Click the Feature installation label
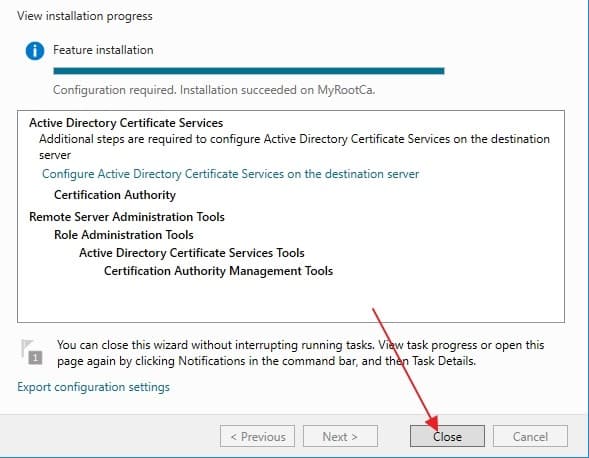 coord(103,50)
